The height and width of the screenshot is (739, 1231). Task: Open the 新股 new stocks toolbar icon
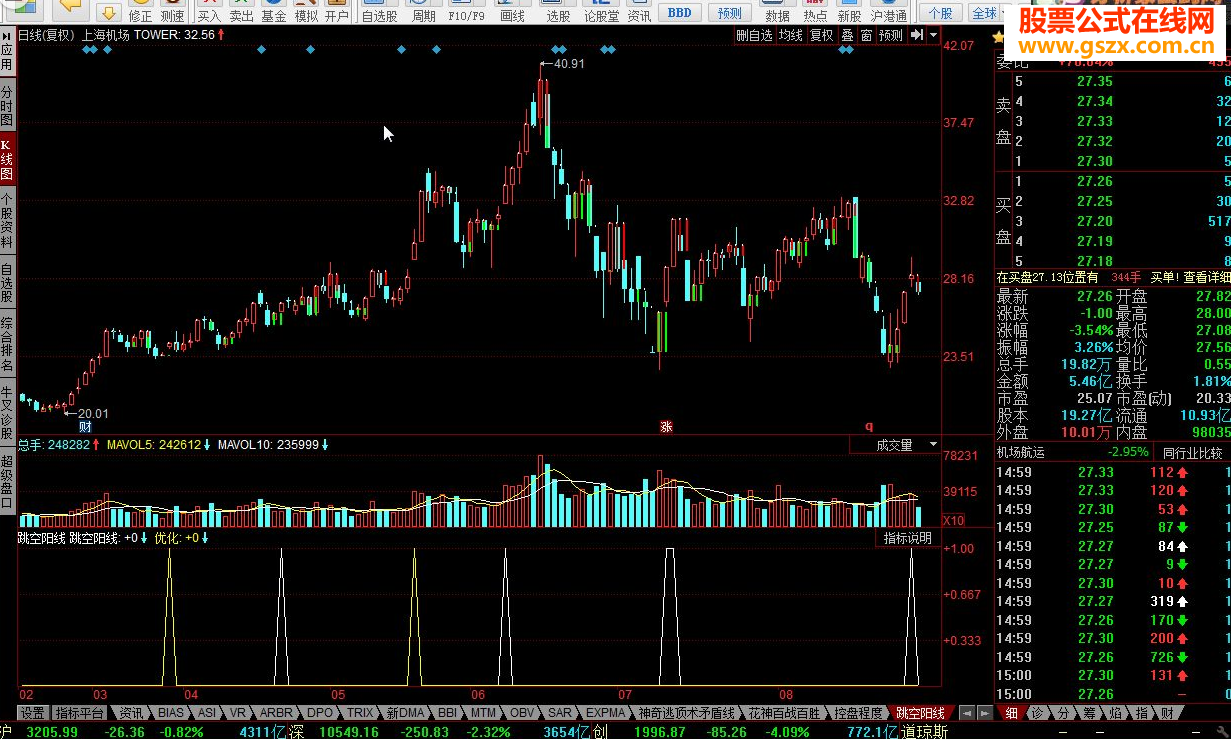(849, 12)
